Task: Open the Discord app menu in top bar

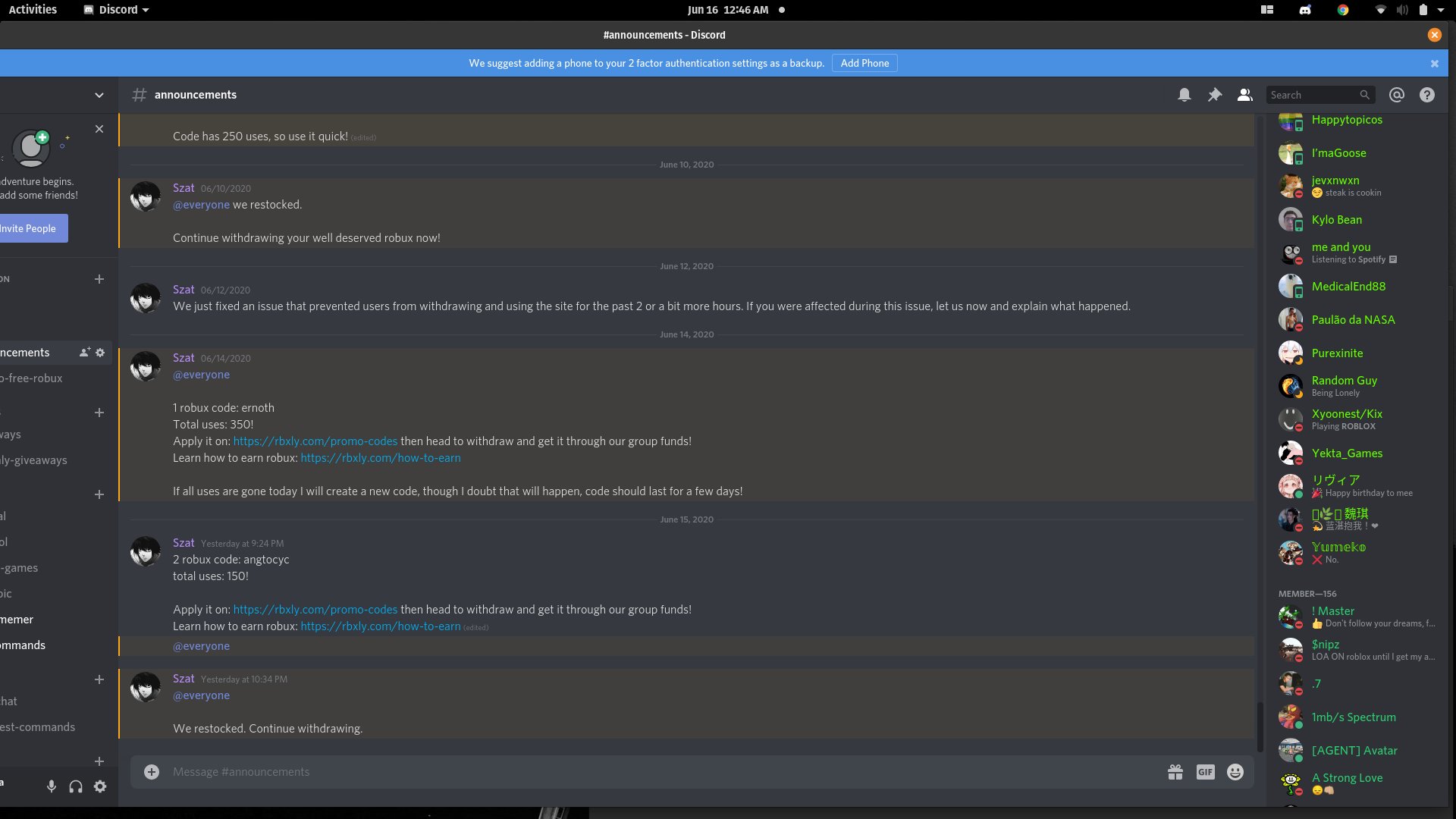Action: [116, 10]
